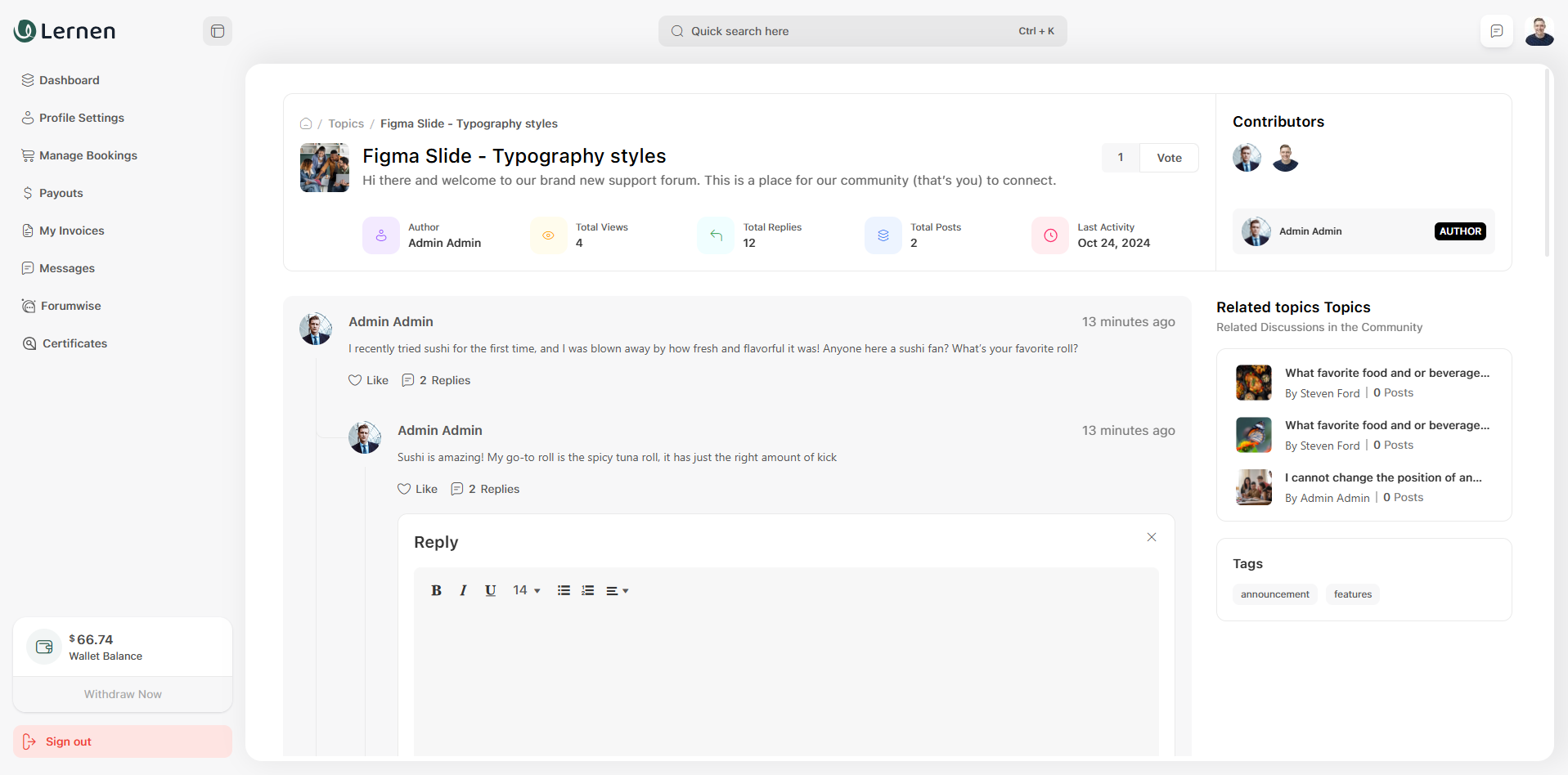Open user profile avatar menu
1568x775 pixels.
[x=1539, y=31]
